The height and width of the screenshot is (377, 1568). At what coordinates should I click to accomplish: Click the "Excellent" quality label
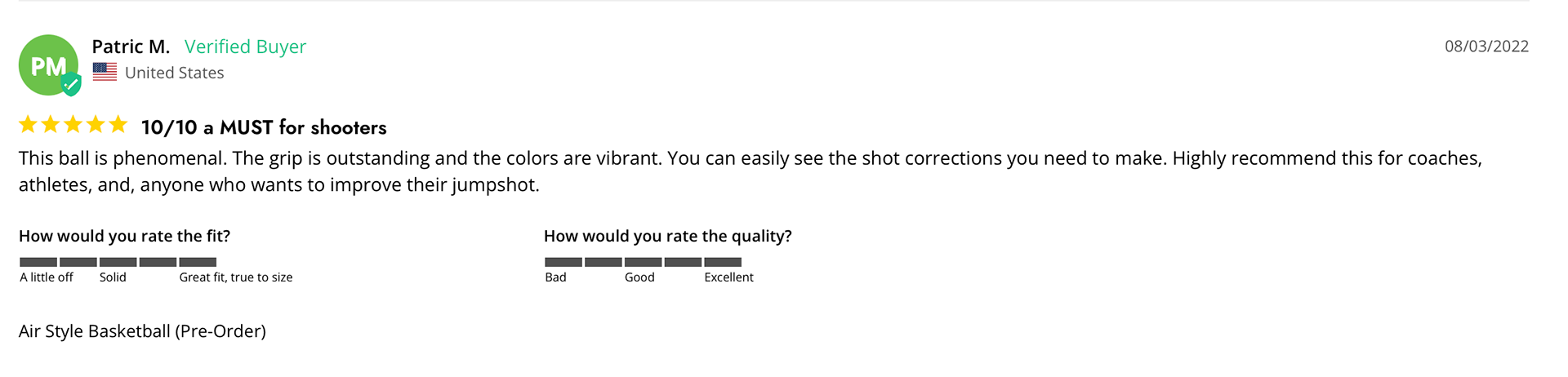pos(728,277)
